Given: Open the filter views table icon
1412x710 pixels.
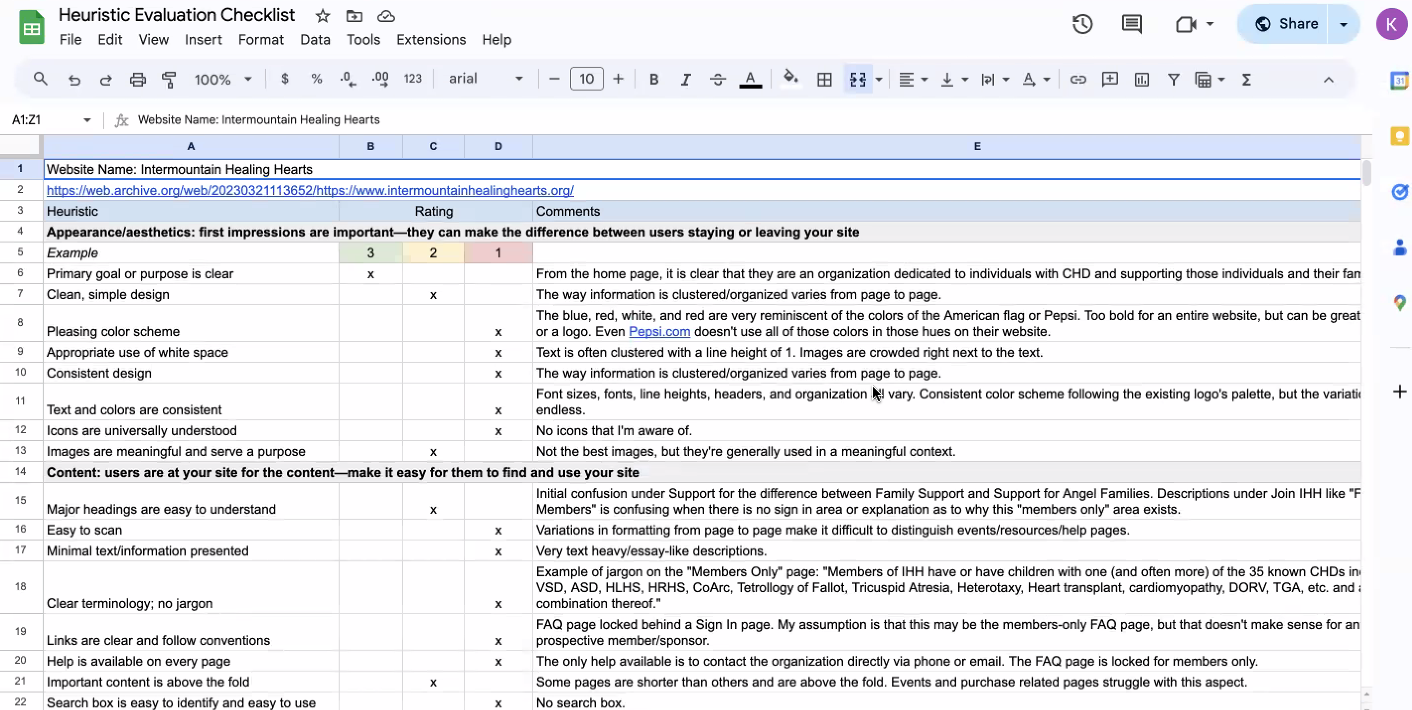Looking at the screenshot, I should (1209, 79).
